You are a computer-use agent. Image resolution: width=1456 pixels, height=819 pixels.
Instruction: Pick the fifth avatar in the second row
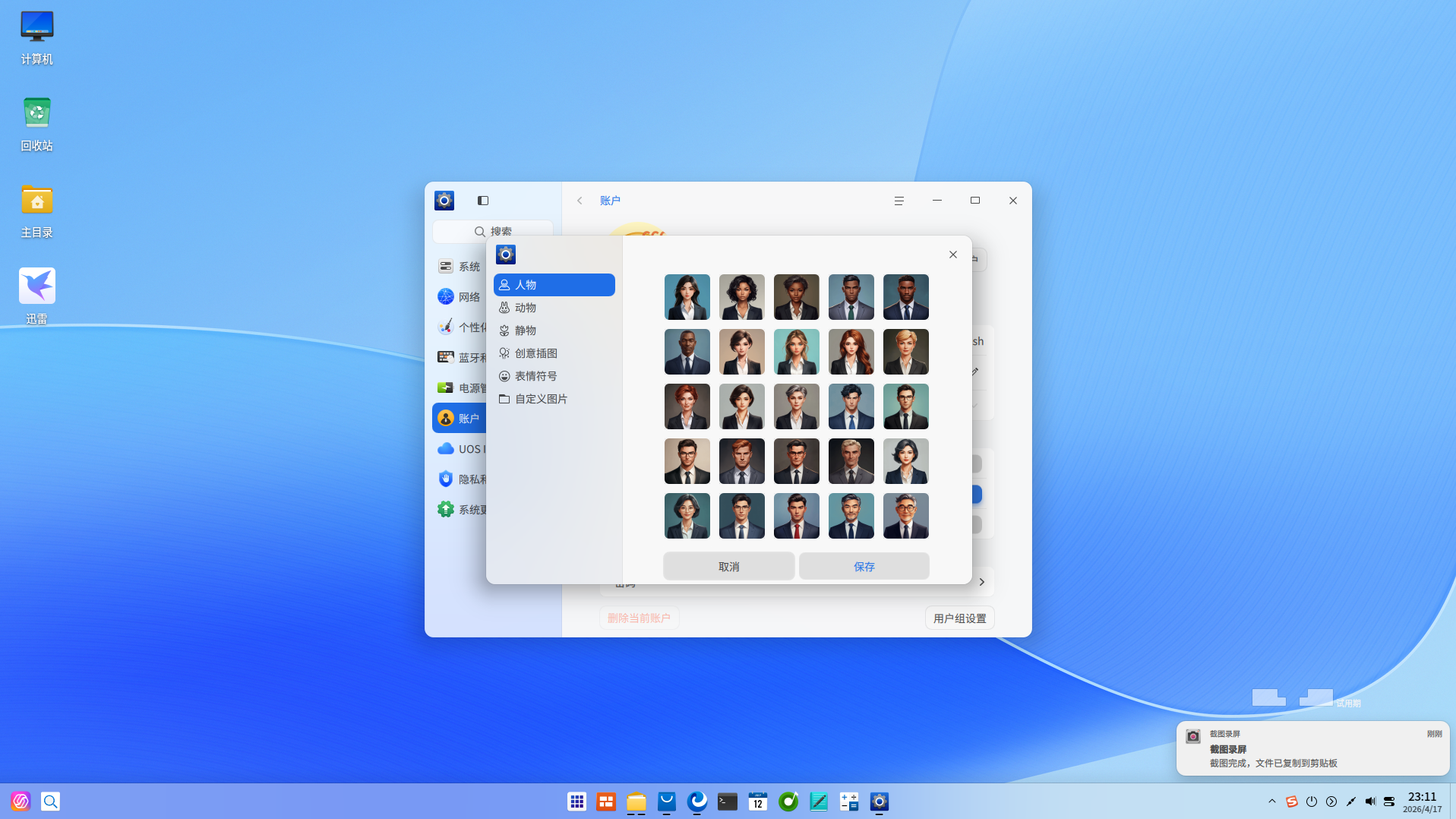coord(906,352)
